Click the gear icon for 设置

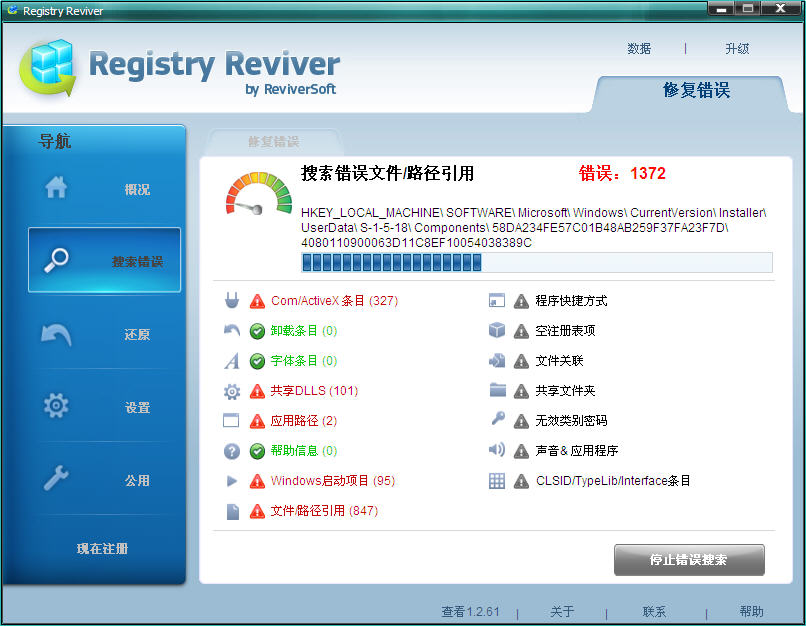coord(57,406)
